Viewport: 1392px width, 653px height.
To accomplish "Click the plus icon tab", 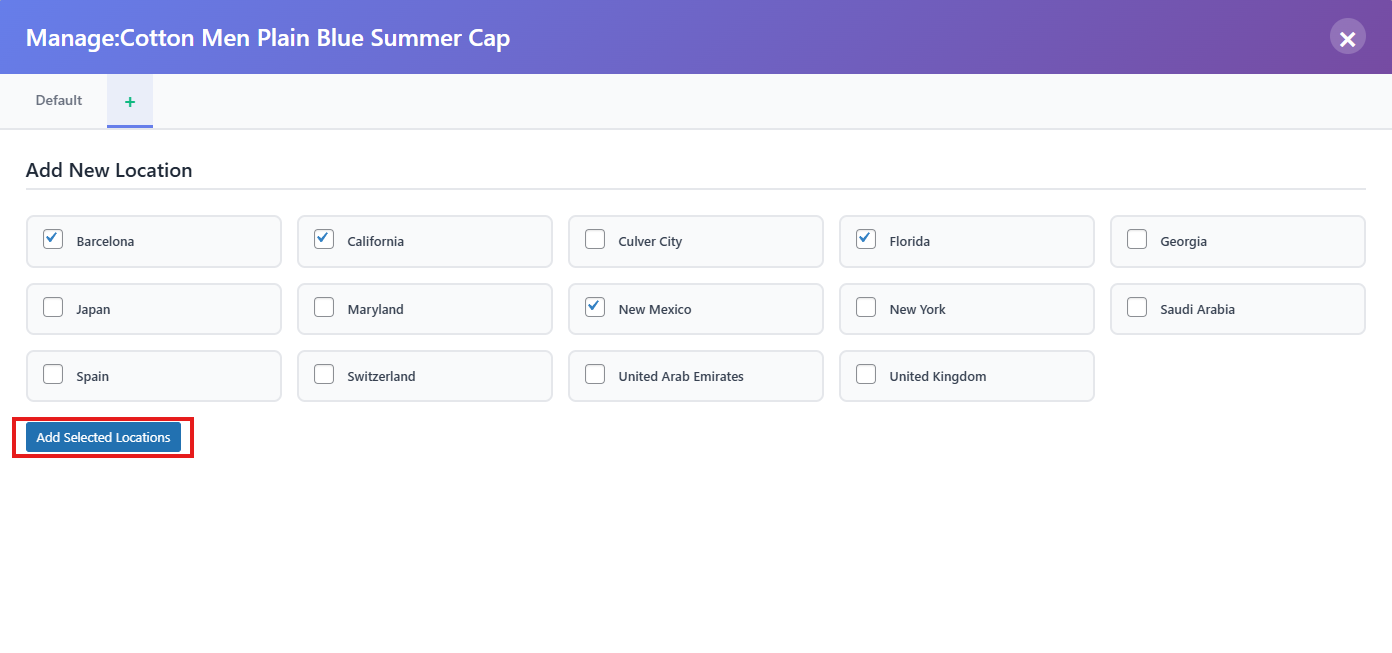I will pos(130,101).
